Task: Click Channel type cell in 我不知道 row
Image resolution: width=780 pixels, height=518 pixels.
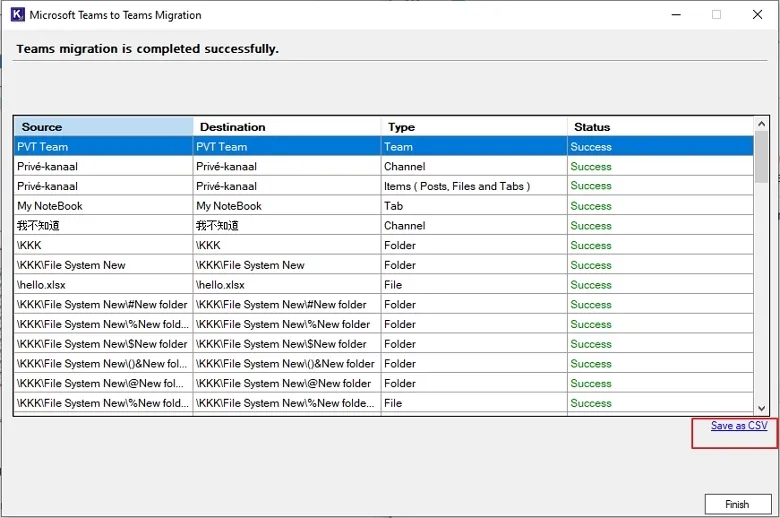Action: [x=474, y=225]
